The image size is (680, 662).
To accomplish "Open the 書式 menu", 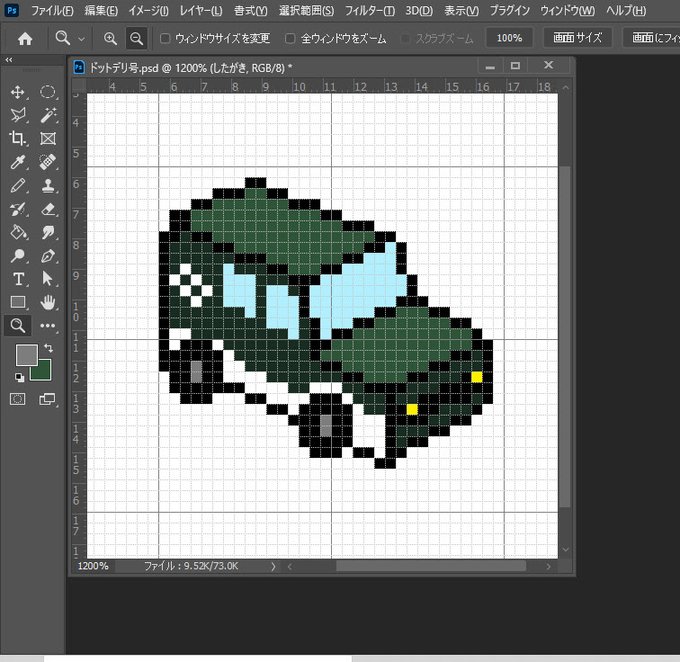I will tap(250, 10).
